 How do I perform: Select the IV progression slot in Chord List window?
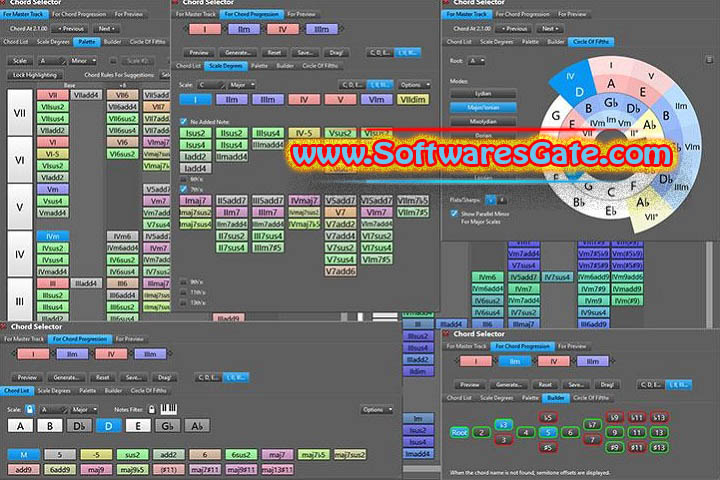pos(111,354)
